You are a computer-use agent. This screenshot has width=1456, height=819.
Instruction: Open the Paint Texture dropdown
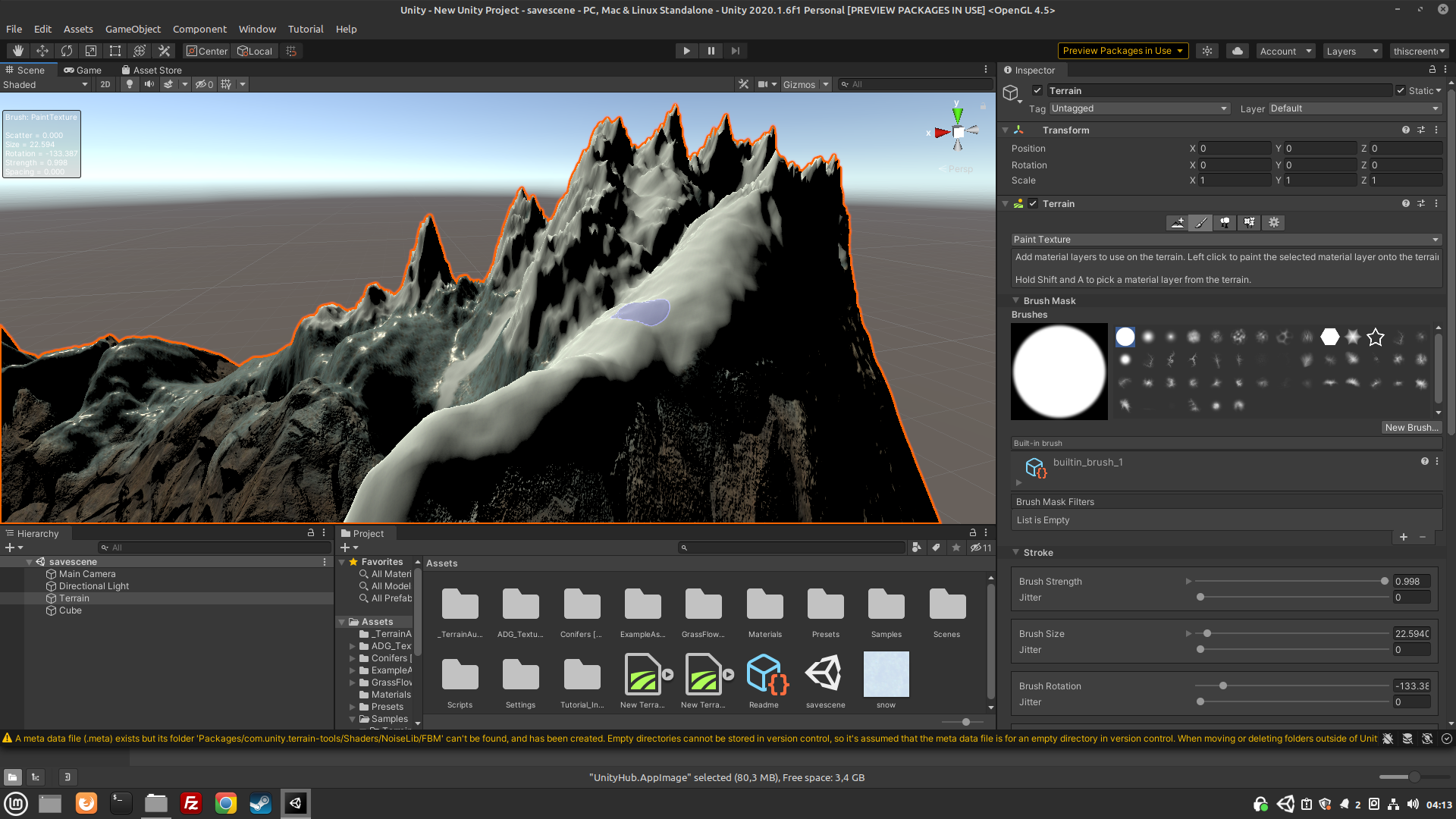(1226, 239)
